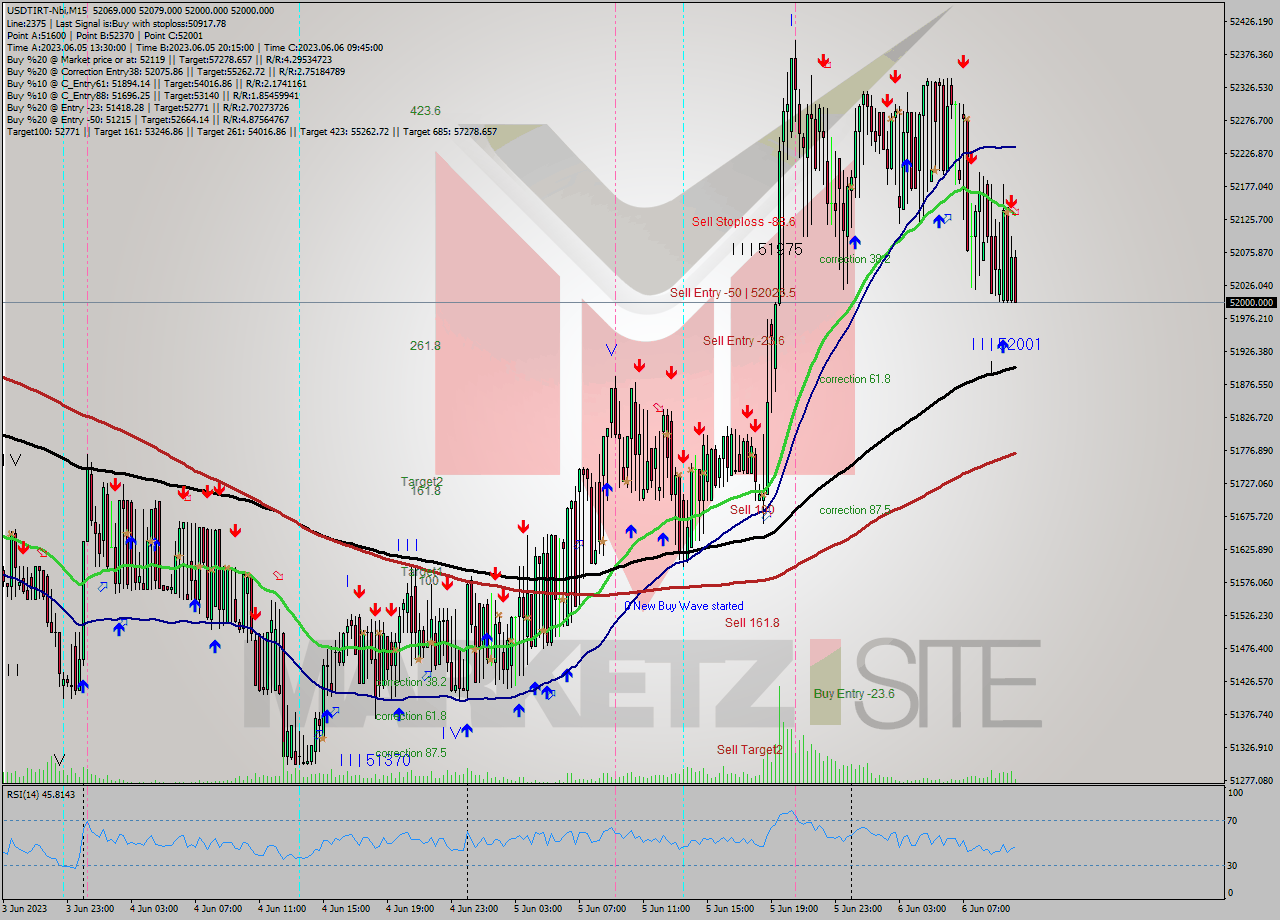Select the '4 Jun 23:00' time label
The width and height of the screenshot is (1280, 920).
474,909
